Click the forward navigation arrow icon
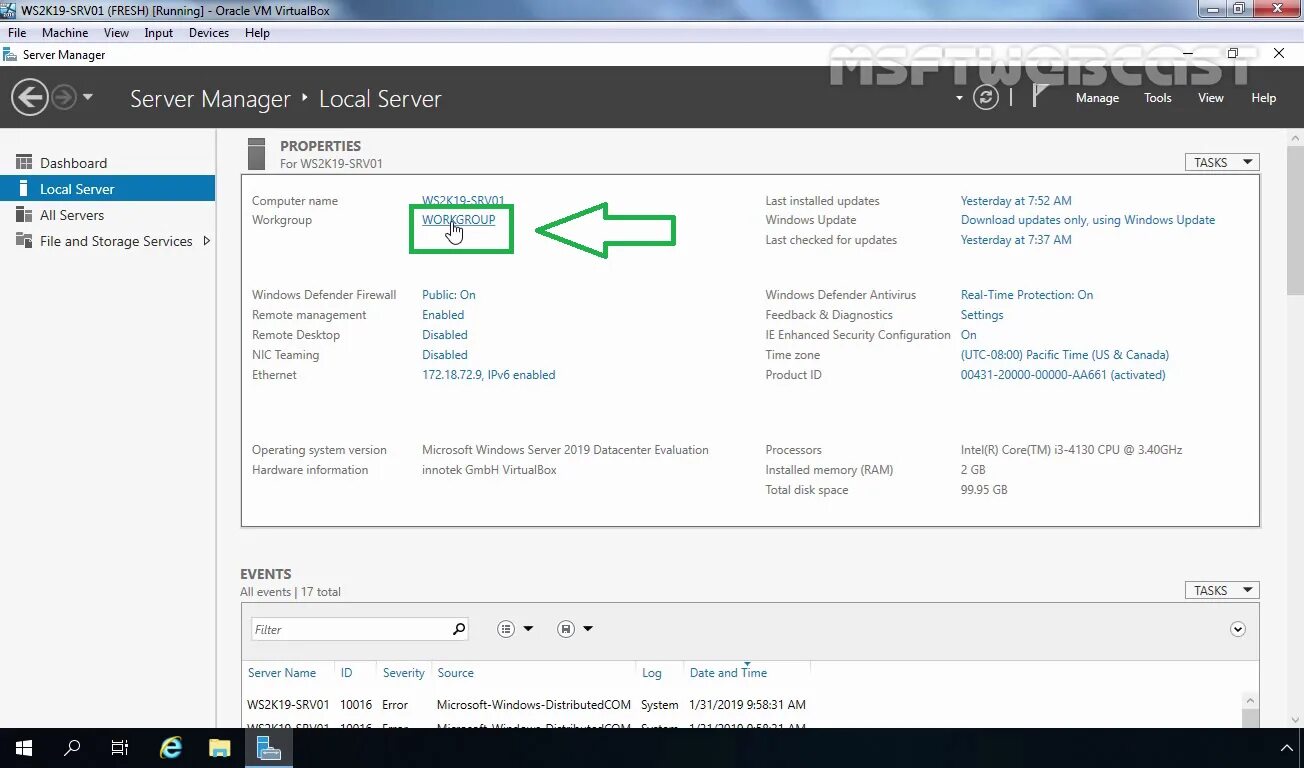This screenshot has width=1304, height=768. tap(63, 97)
